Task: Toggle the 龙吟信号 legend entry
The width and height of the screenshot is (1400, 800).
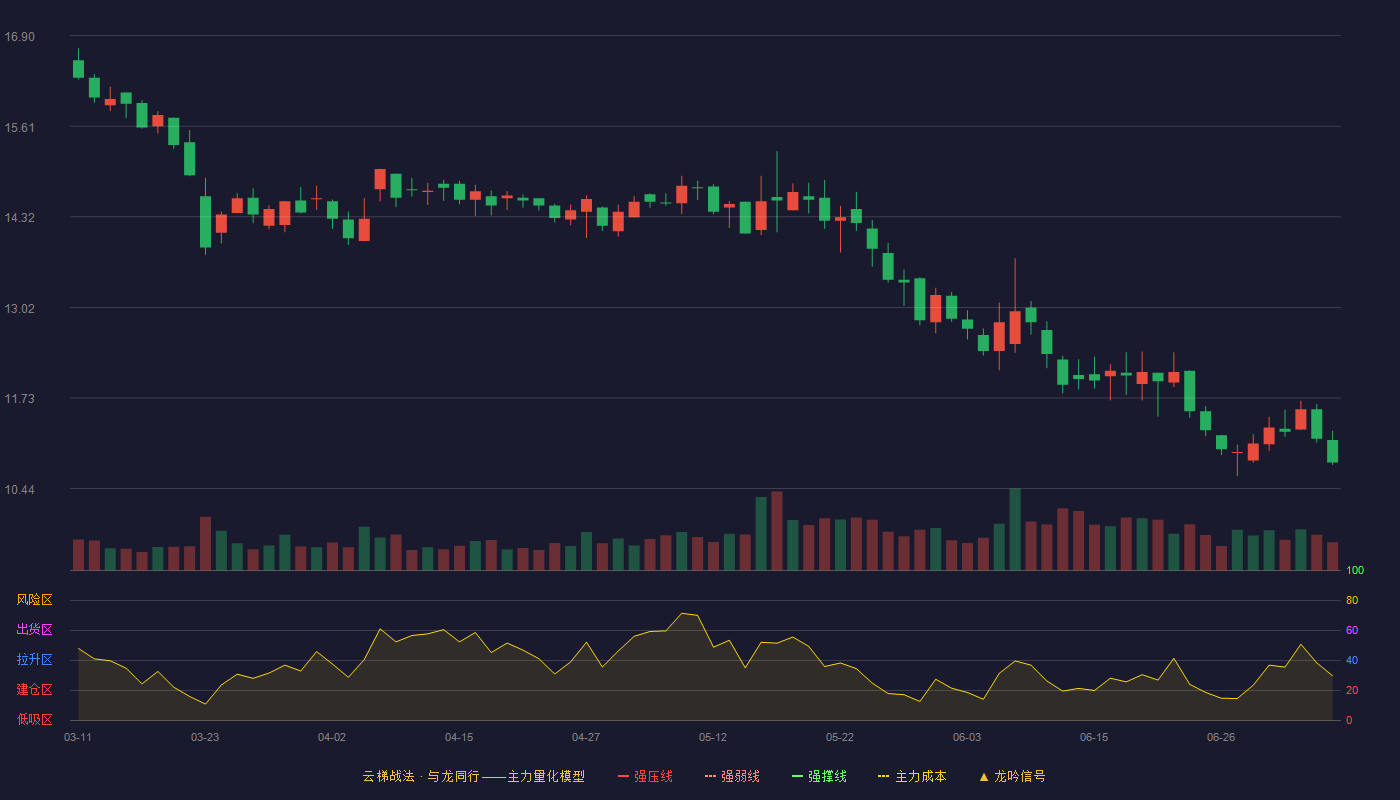Action: pyautogui.click(x=1012, y=776)
